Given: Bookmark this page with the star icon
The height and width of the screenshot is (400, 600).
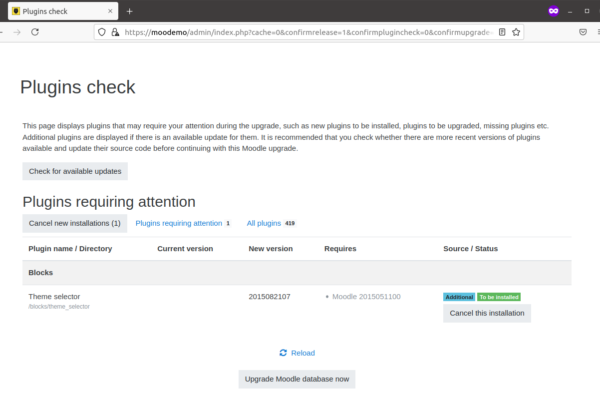Looking at the screenshot, I should pos(516,32).
